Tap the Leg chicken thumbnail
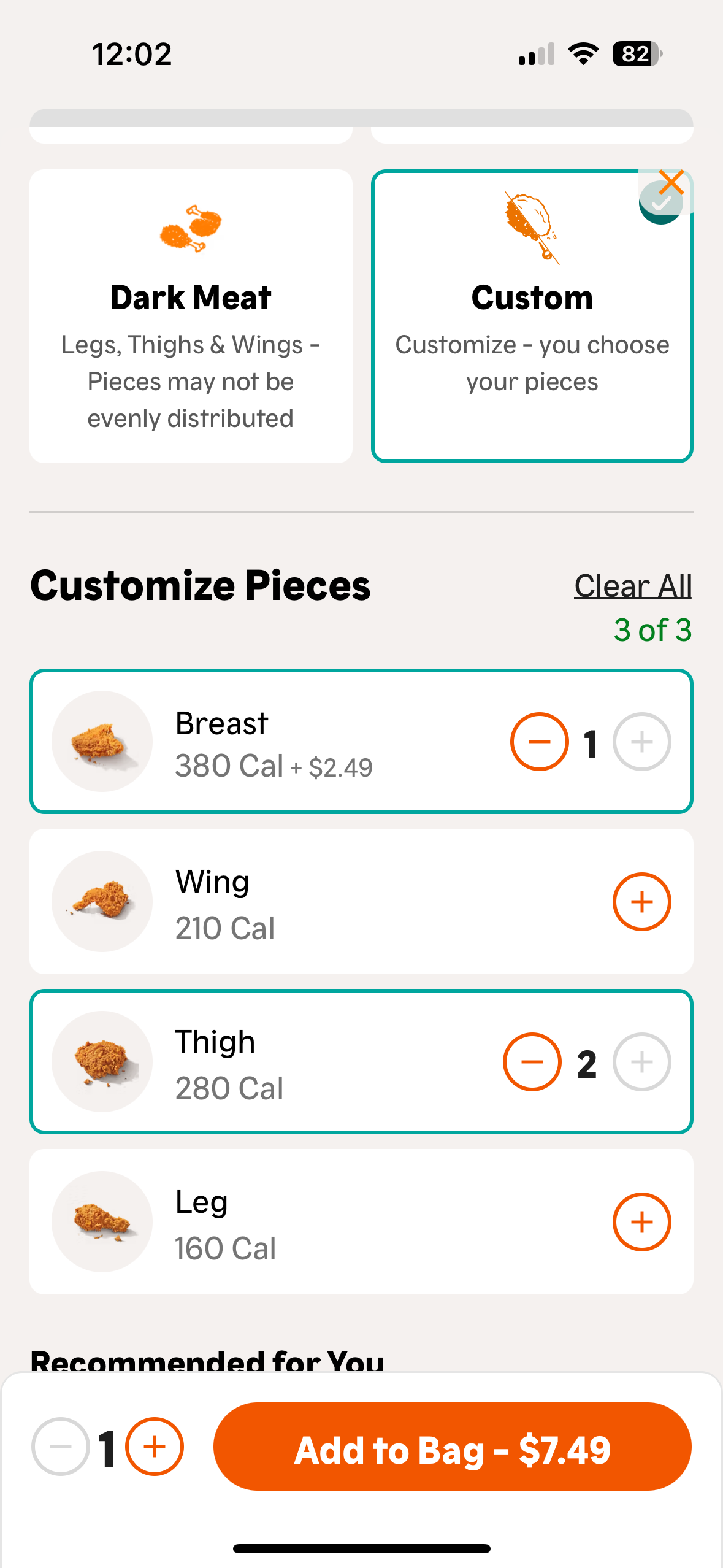723x1568 pixels. coord(102,1222)
